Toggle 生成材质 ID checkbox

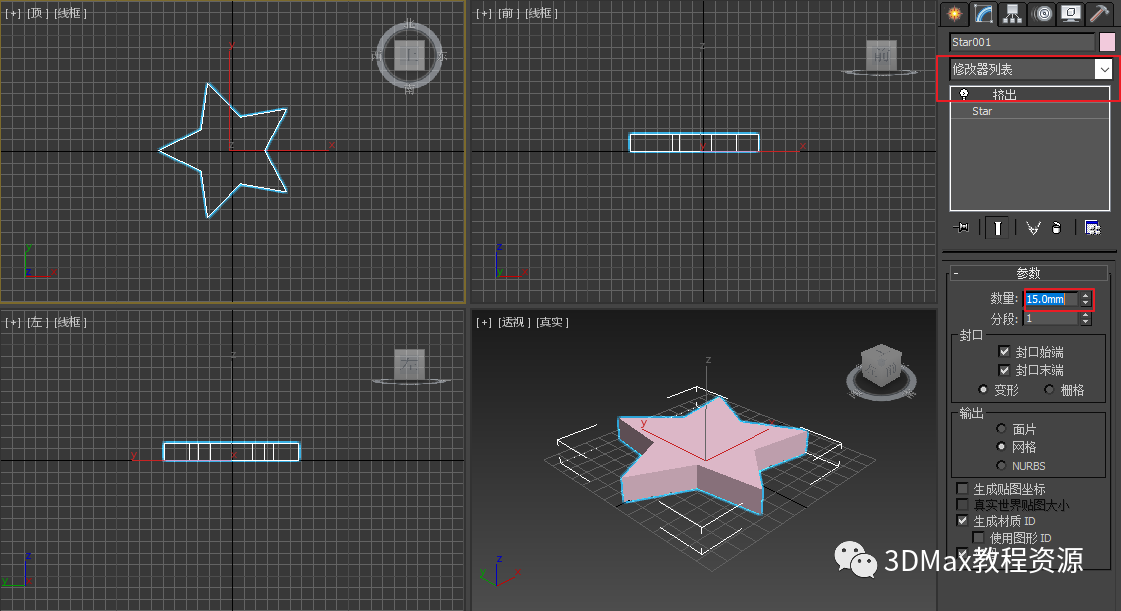tap(962, 521)
